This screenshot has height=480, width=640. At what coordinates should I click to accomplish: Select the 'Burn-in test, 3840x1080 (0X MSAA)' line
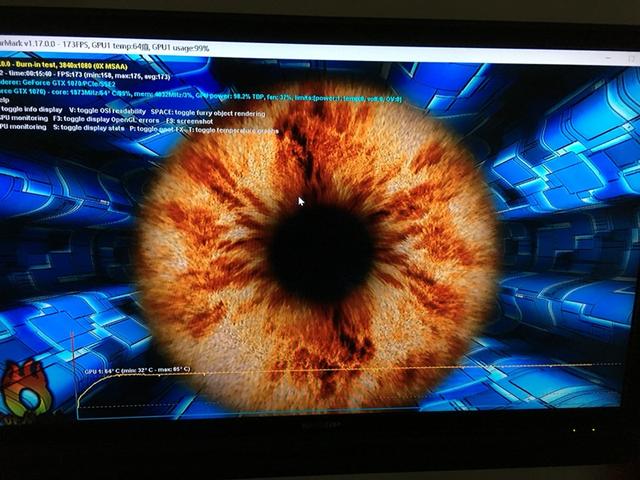click(63, 65)
